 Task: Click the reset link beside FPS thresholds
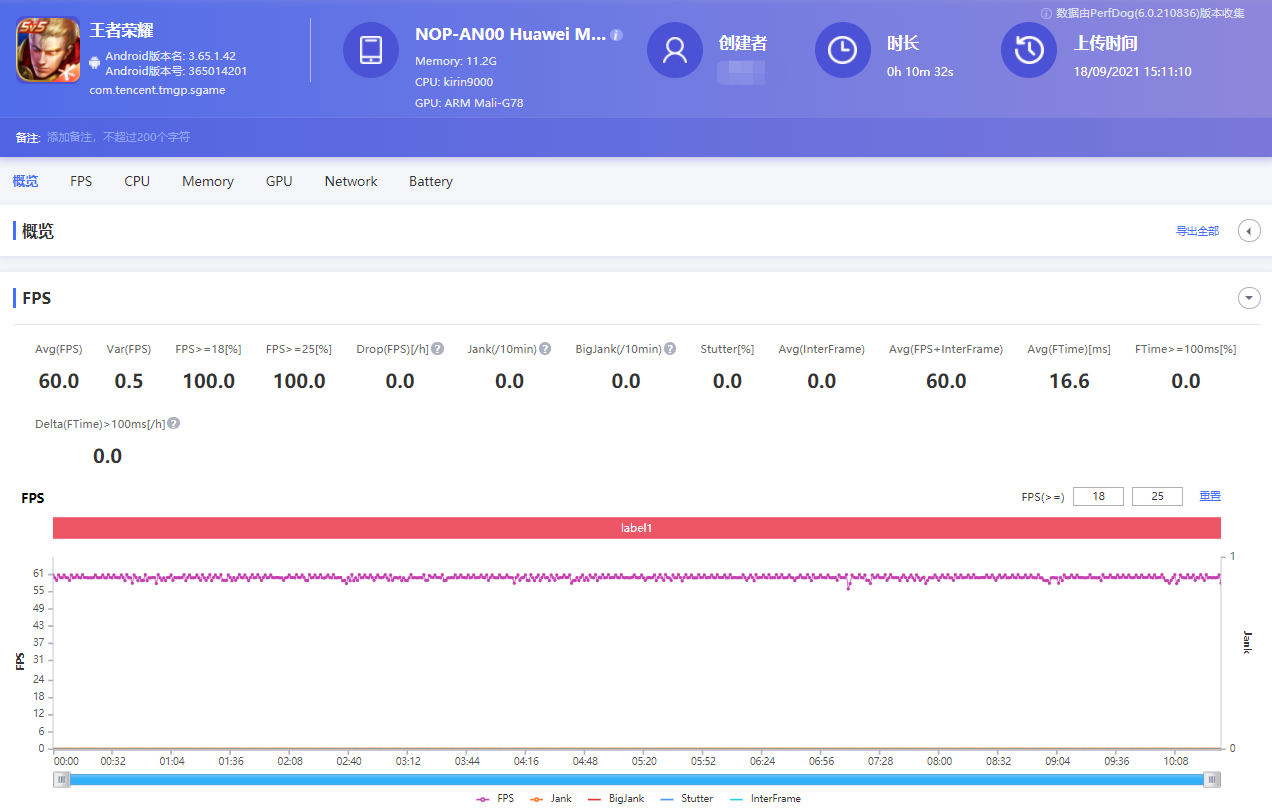coord(1210,496)
